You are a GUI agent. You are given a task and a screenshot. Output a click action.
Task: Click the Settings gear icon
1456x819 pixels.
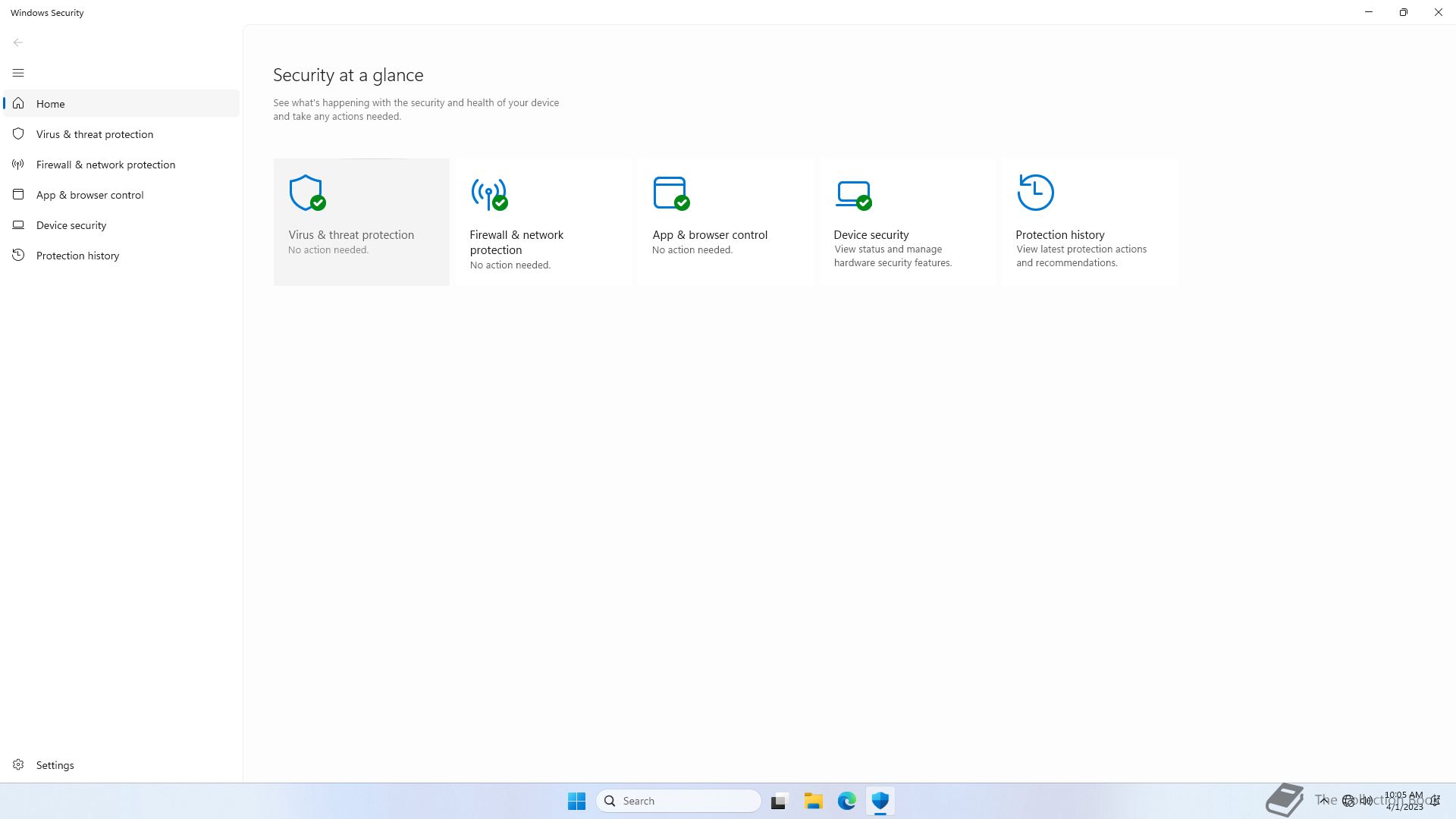18,764
